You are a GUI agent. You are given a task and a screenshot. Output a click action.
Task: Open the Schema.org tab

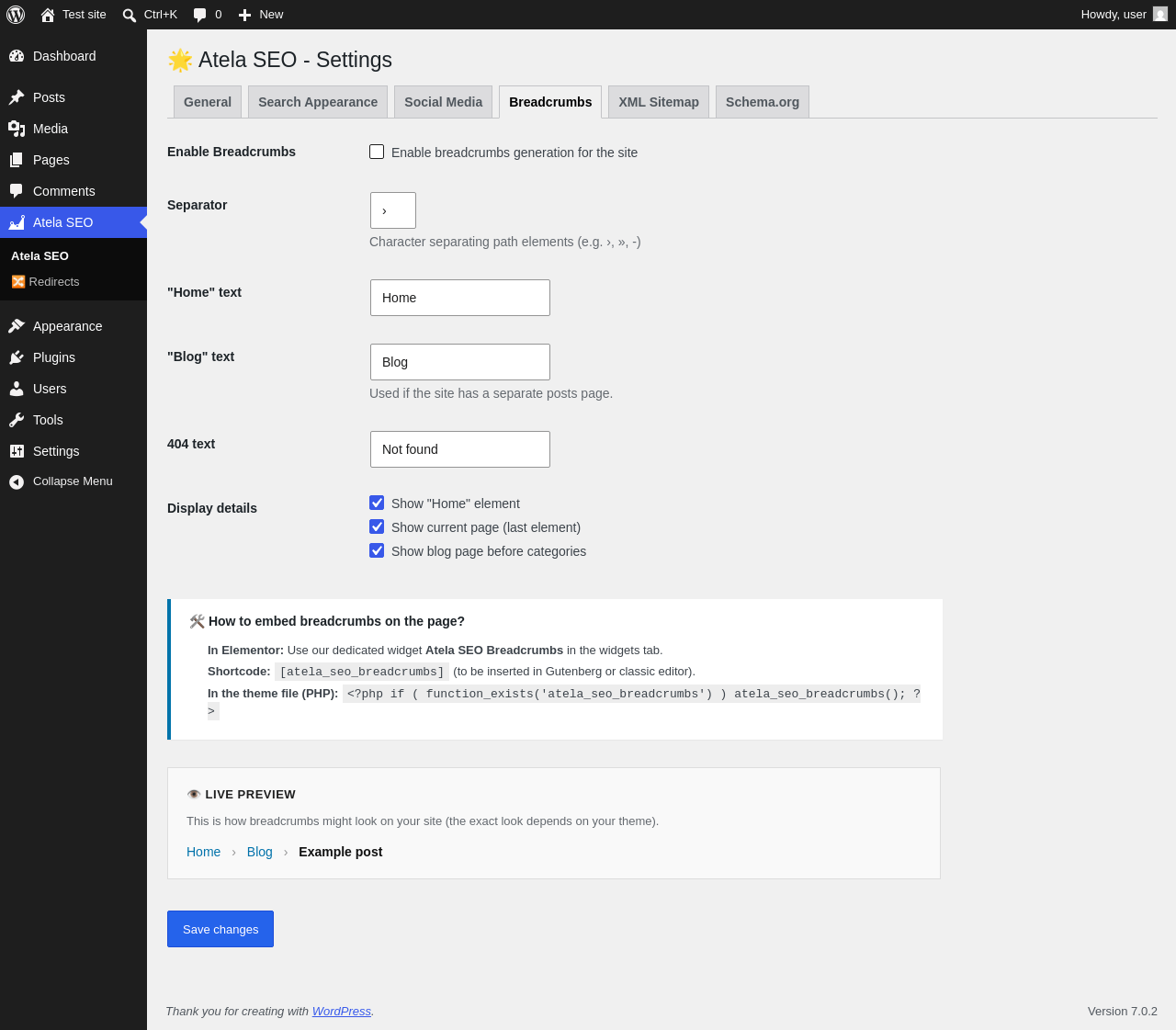[763, 102]
